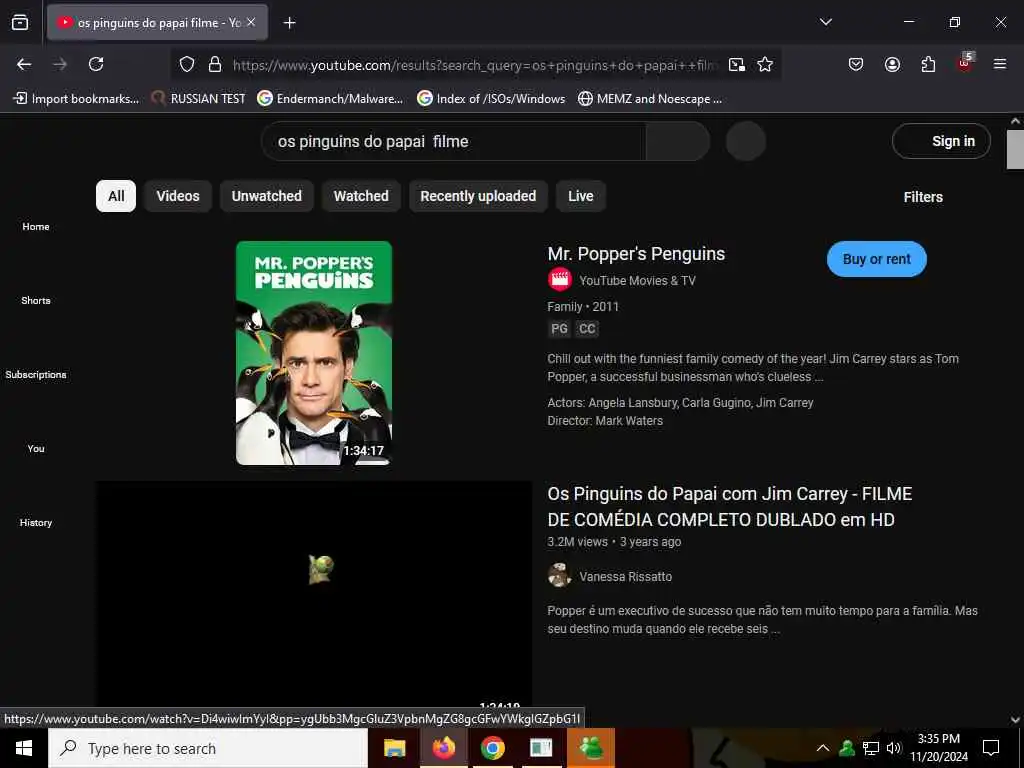Toggle picture-in-picture icon in address bar

coord(737,64)
